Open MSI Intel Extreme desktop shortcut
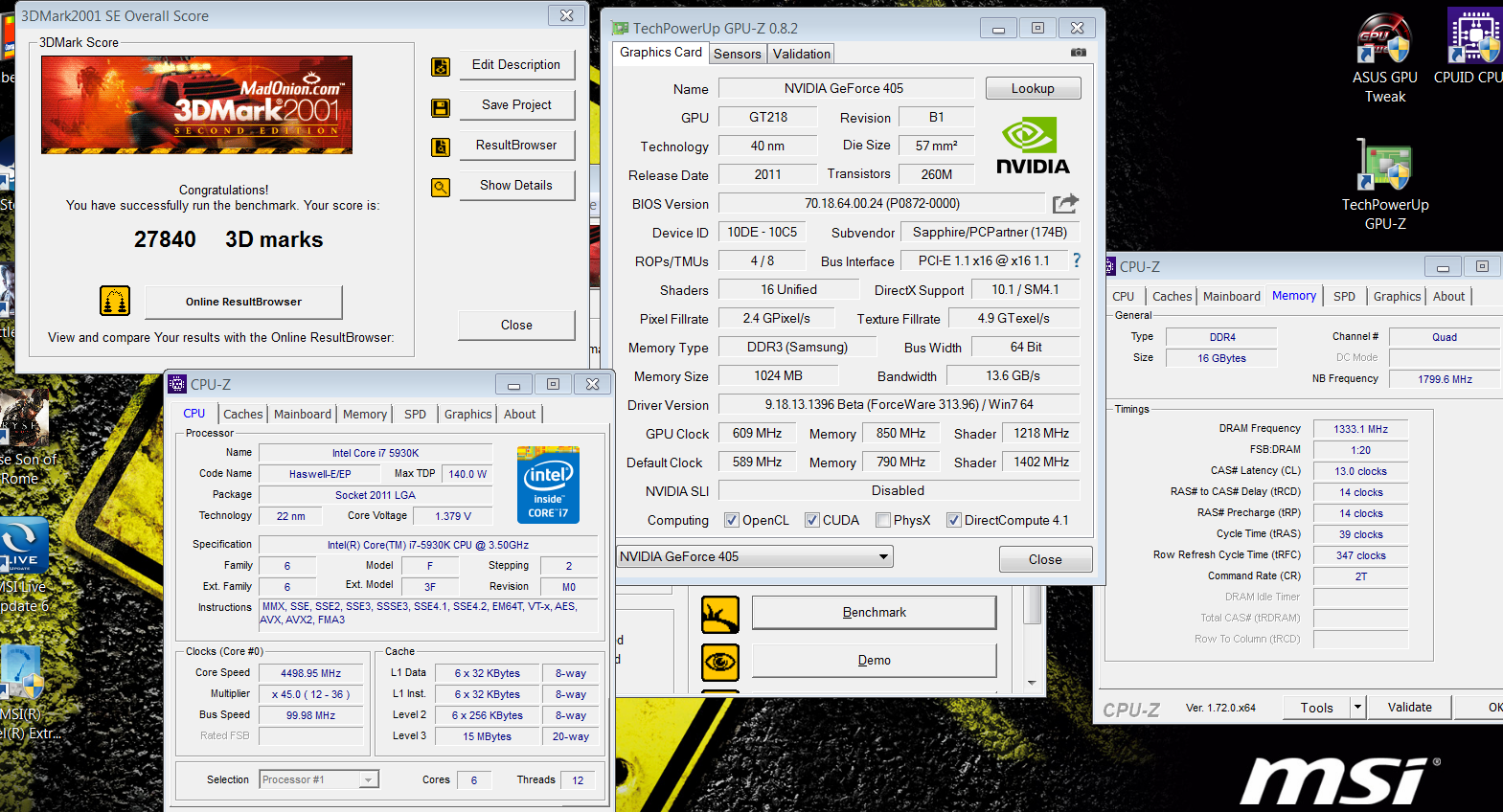This screenshot has height=812, width=1503. (25, 691)
